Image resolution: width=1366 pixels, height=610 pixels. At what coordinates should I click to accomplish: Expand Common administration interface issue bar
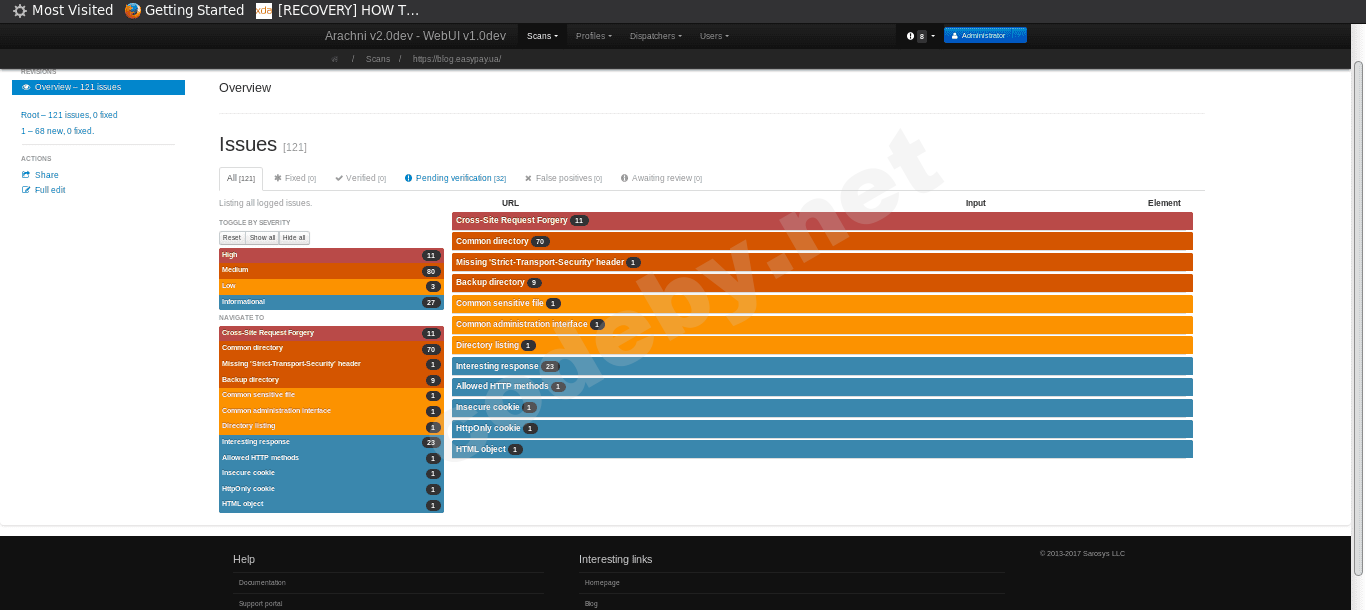(822, 325)
